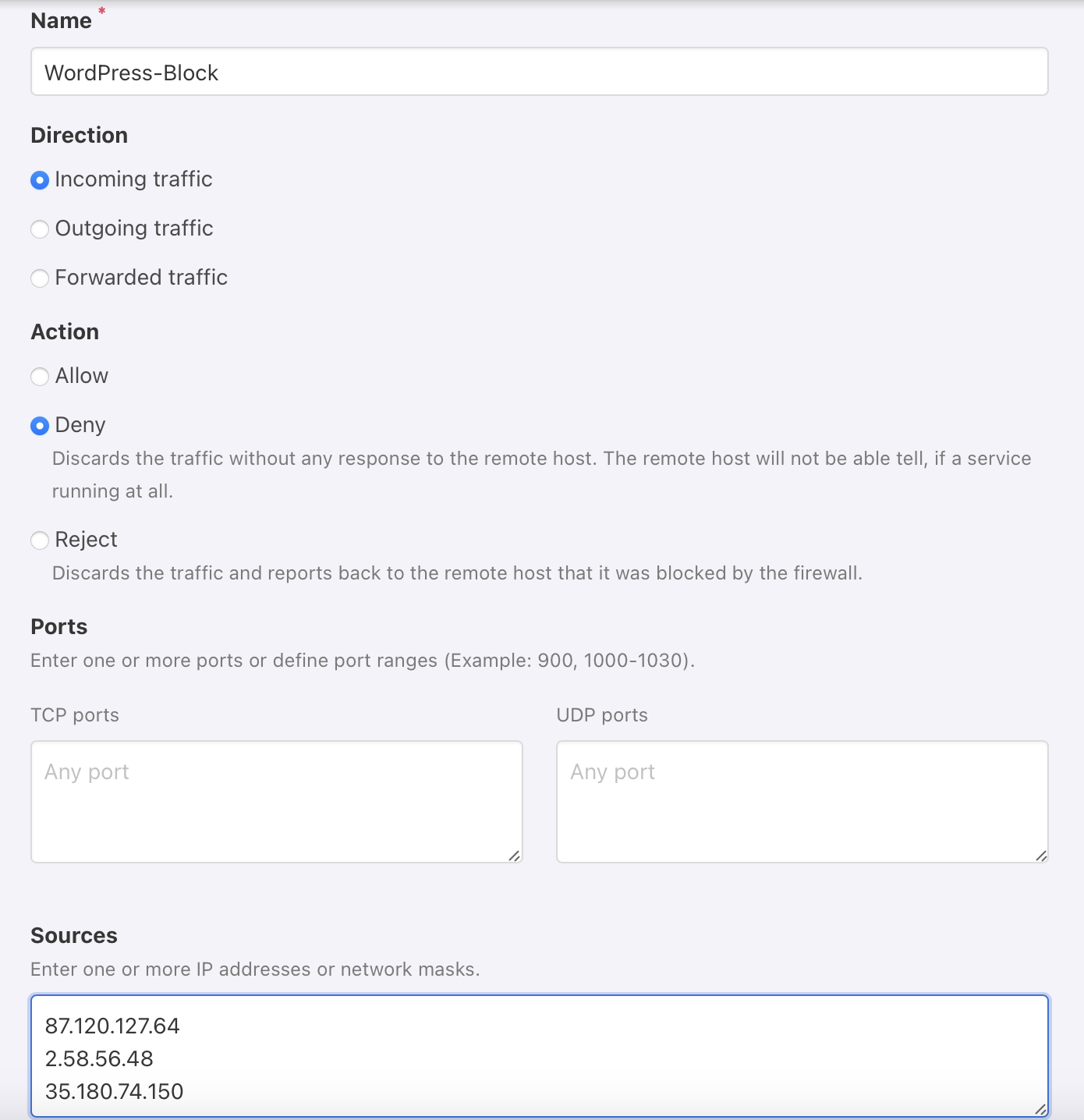This screenshot has height=1120, width=1084.
Task: Click the Ports section heading
Action: (59, 626)
